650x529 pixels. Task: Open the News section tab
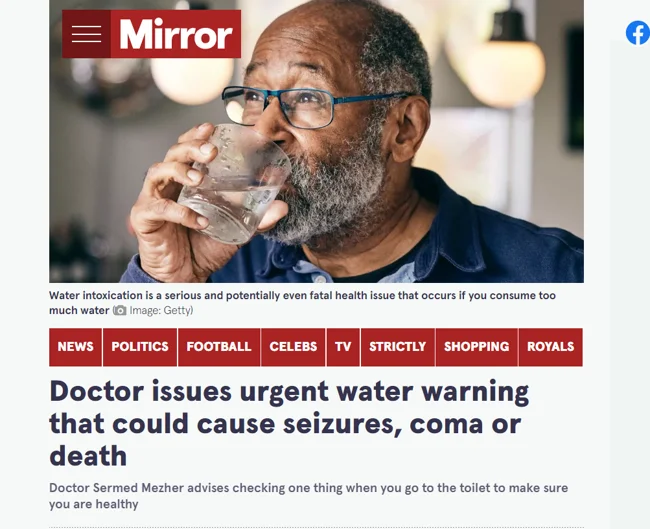coord(75,347)
